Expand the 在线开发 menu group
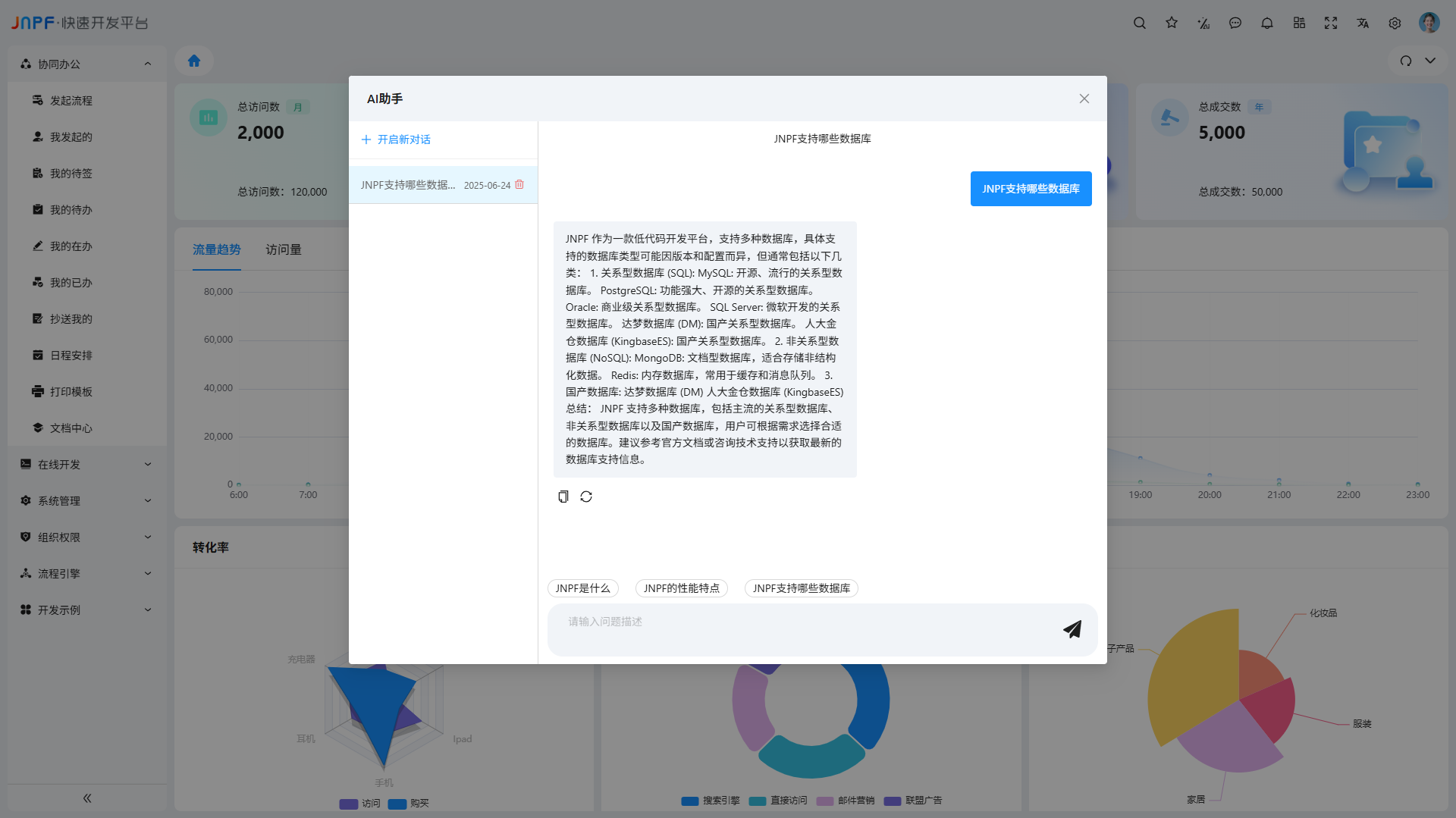 87,465
